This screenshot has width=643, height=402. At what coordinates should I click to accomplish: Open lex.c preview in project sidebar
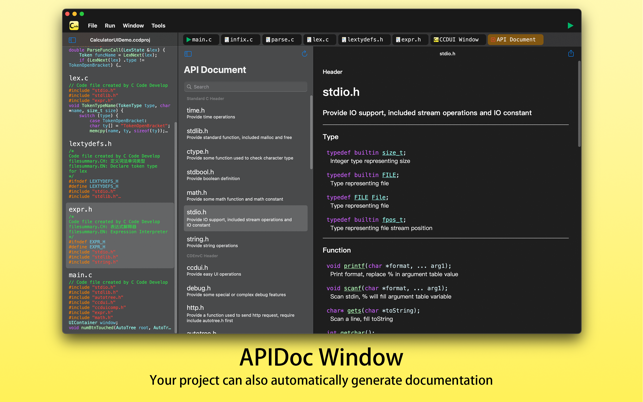tap(120, 105)
